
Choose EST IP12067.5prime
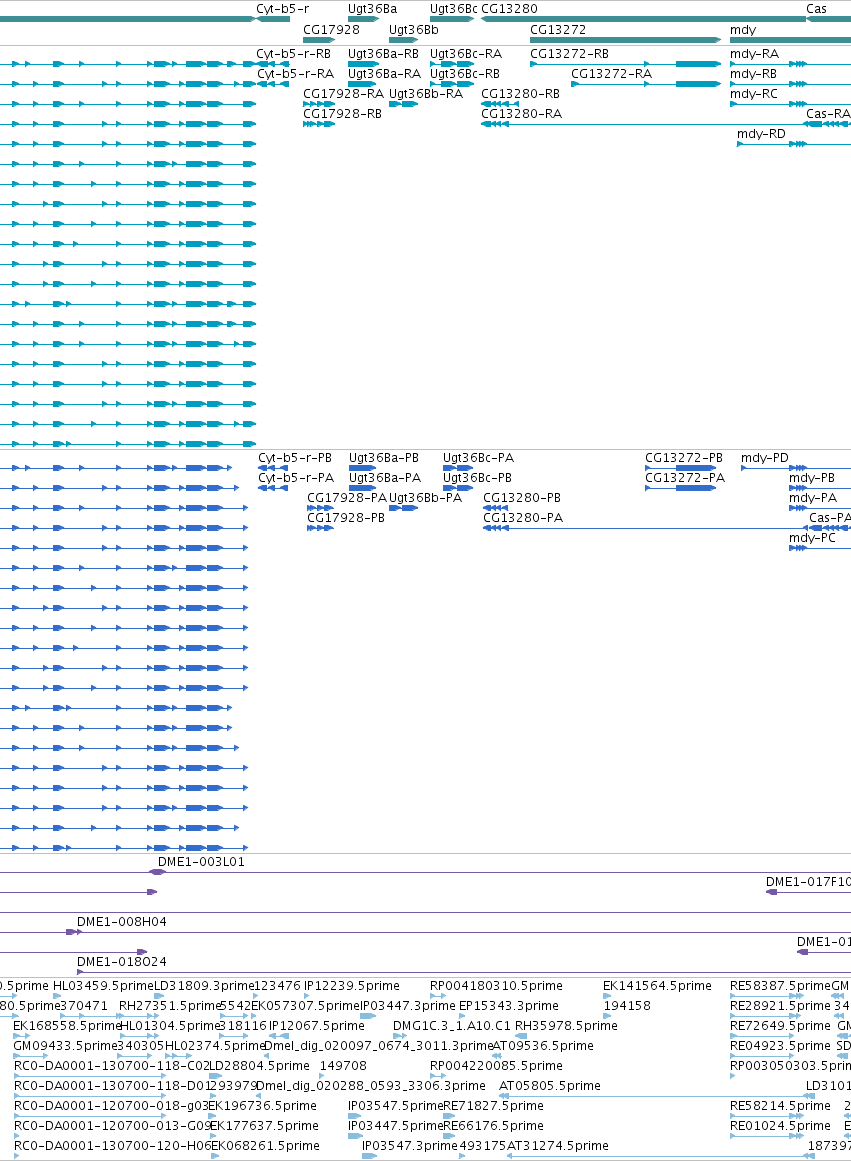click(317, 1026)
